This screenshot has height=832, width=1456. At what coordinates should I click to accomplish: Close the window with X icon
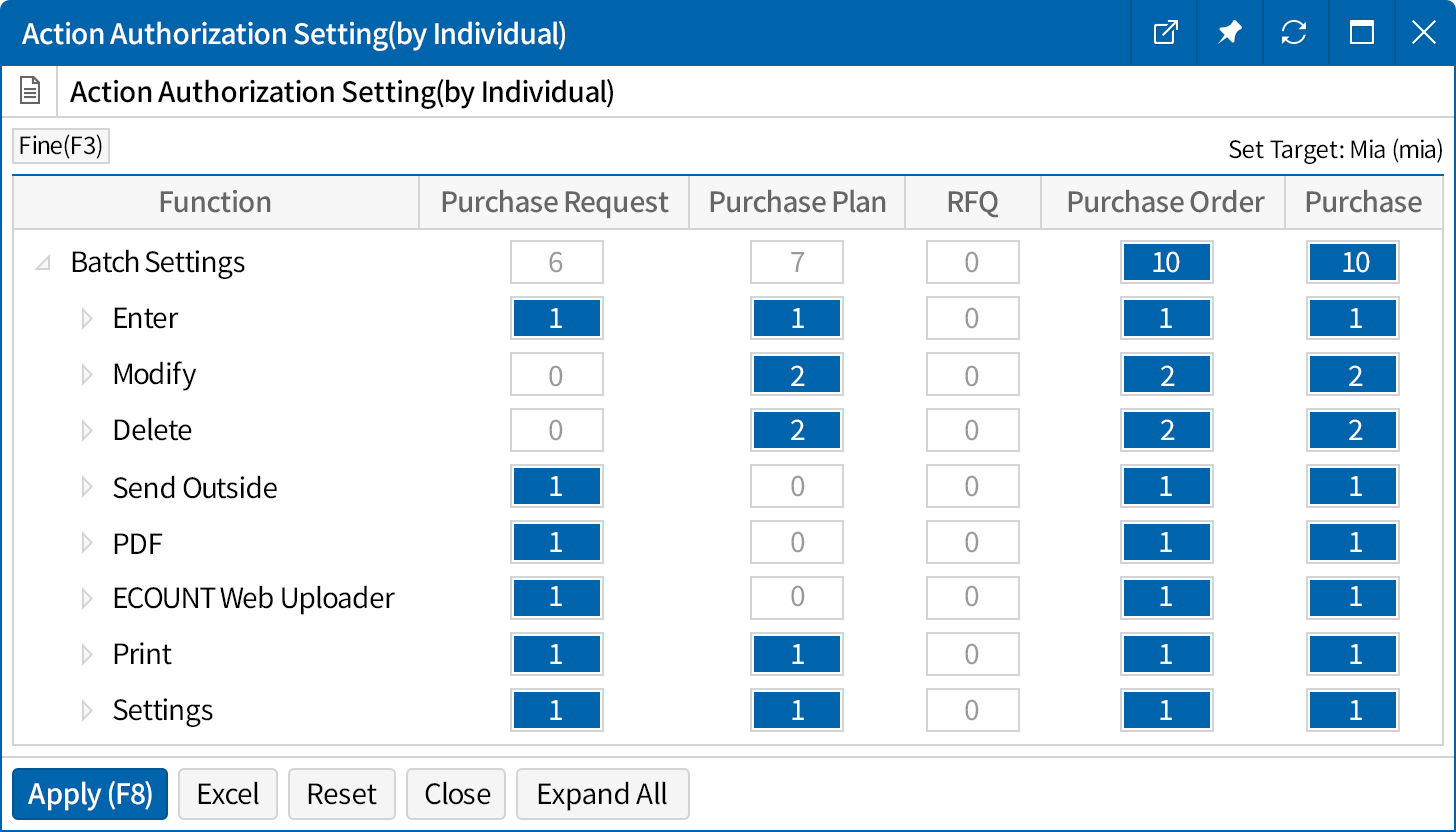click(1423, 33)
